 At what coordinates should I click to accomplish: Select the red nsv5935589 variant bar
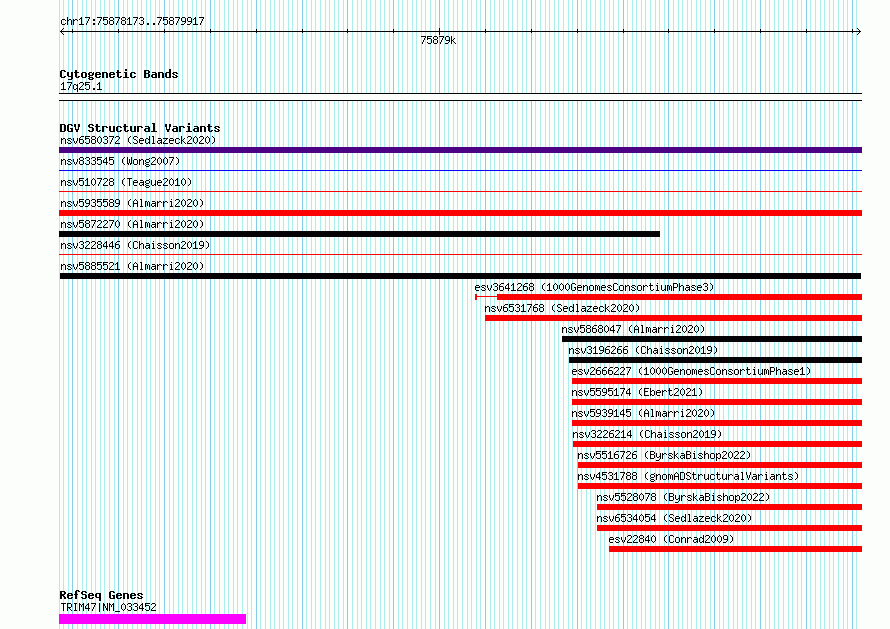(460, 213)
